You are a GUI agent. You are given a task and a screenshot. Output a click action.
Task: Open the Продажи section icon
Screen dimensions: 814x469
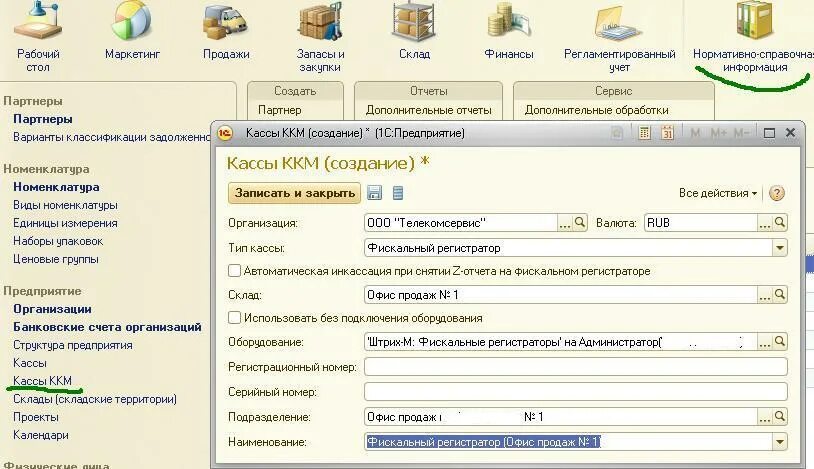click(x=226, y=22)
